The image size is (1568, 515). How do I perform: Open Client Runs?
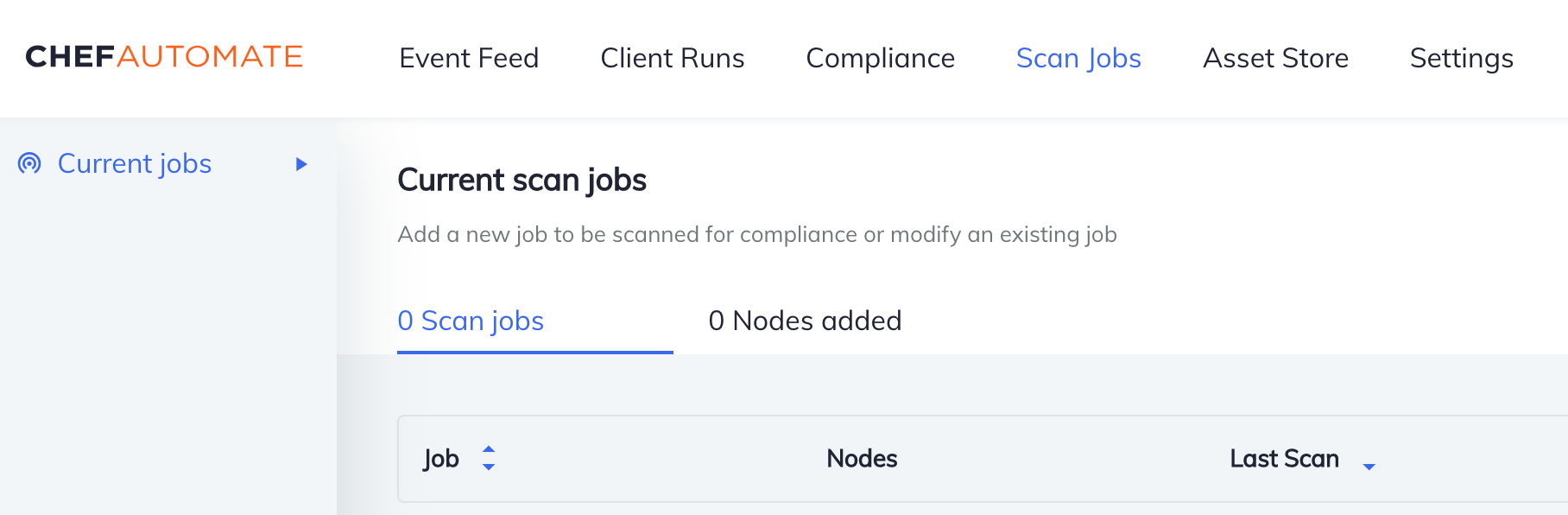point(672,58)
